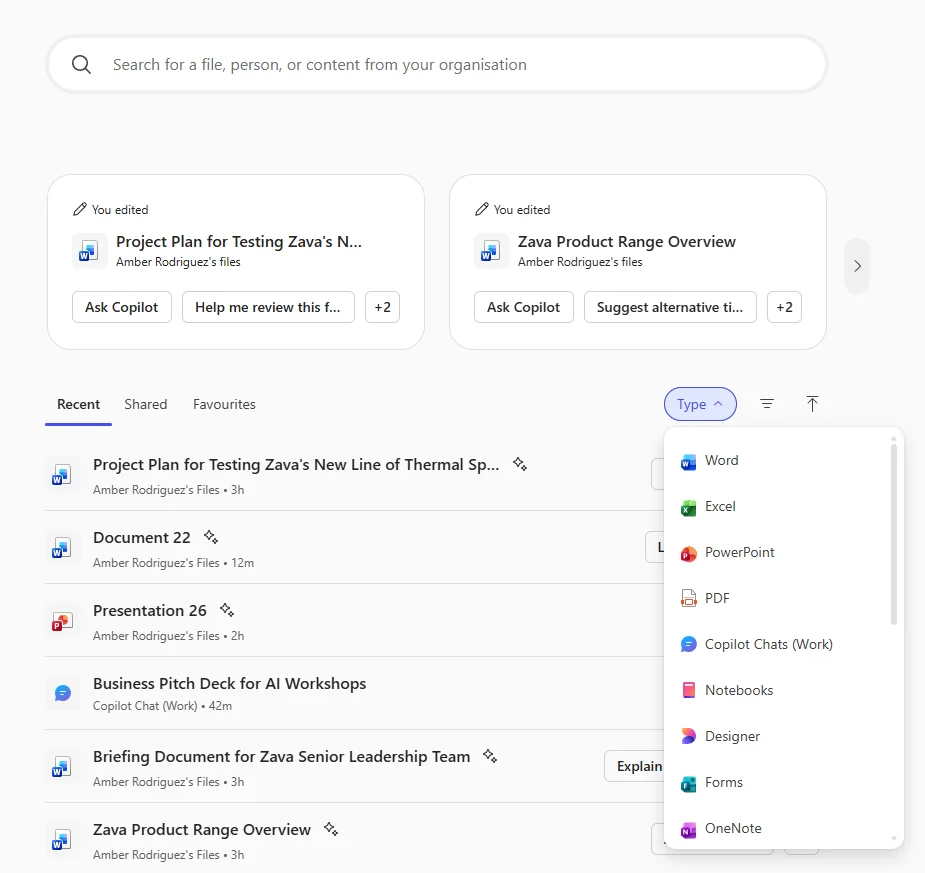Image resolution: width=925 pixels, height=873 pixels.
Task: Click the Type dropdown scrollbar
Action: coord(894,534)
